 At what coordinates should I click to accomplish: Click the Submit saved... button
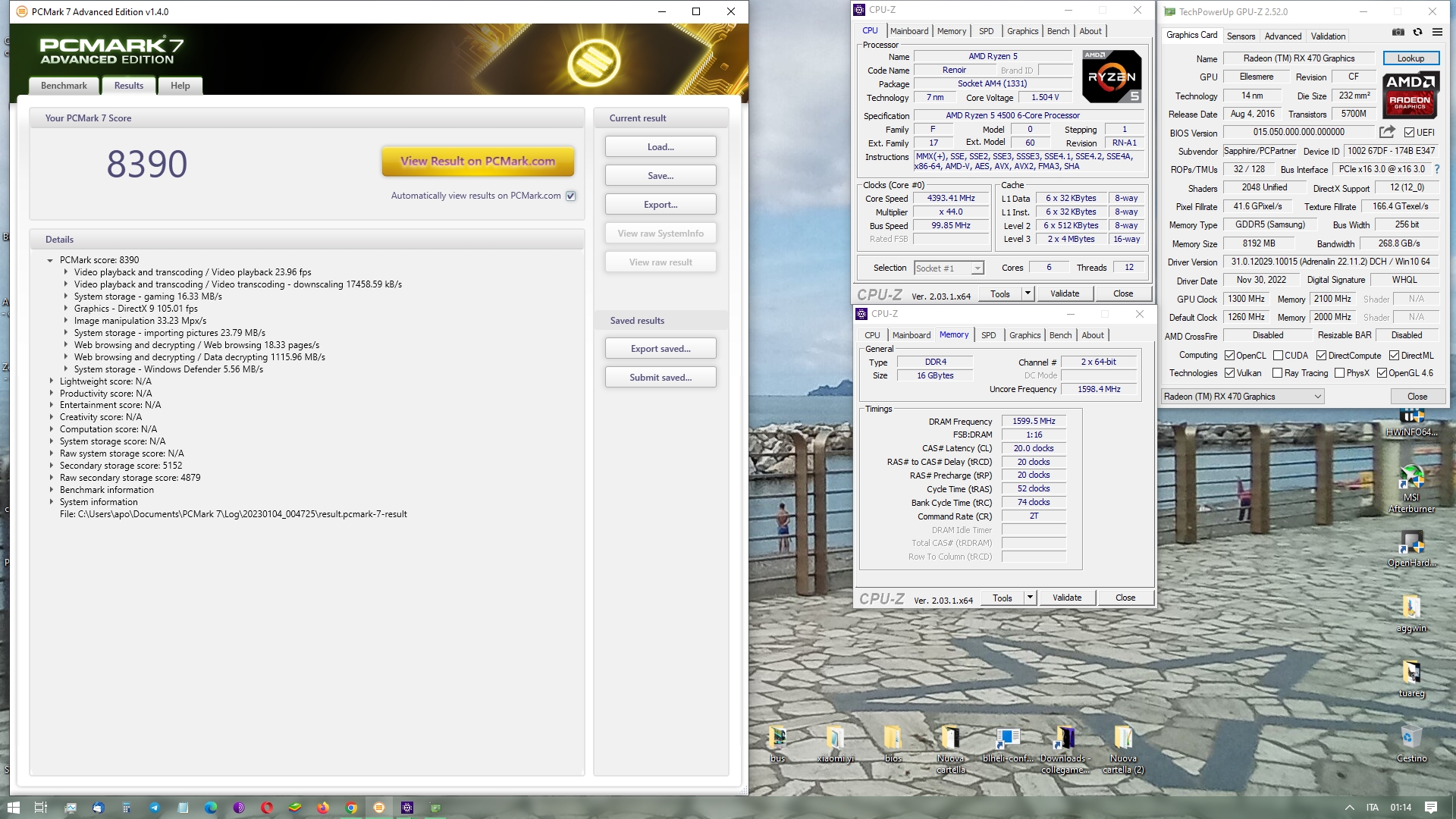click(661, 377)
